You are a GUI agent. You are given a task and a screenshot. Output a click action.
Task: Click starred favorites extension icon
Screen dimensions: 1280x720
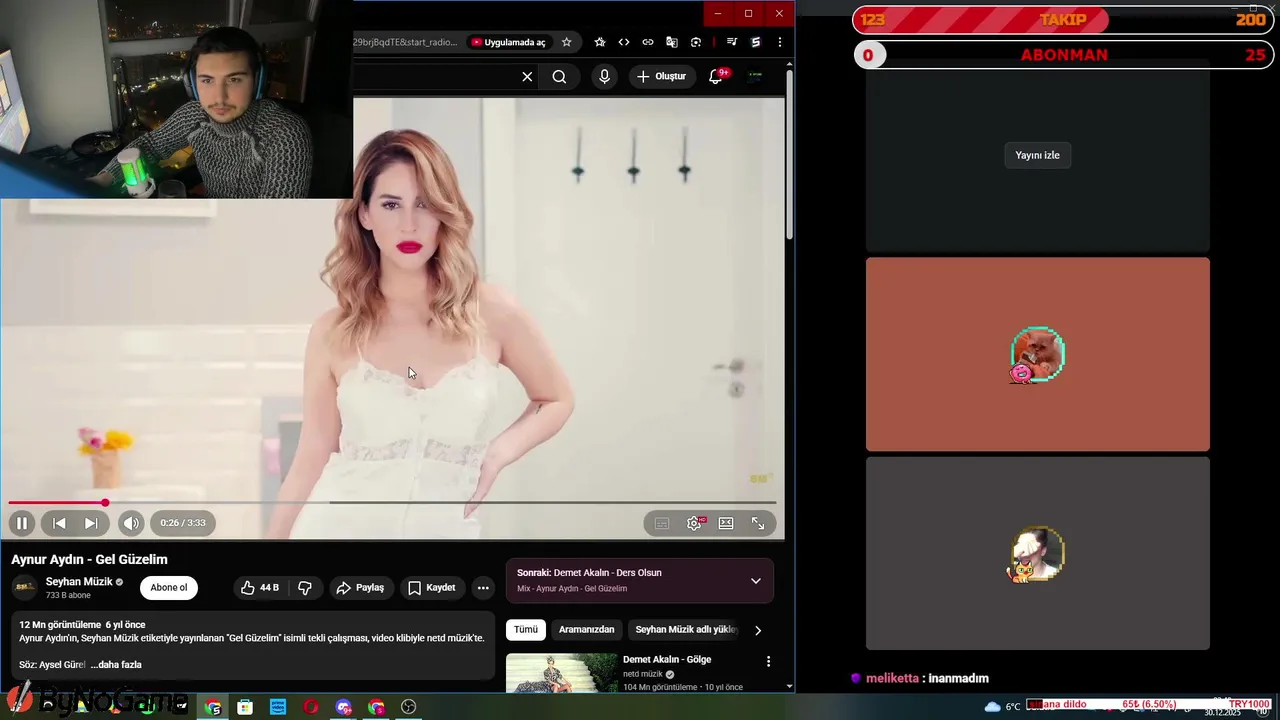[600, 42]
